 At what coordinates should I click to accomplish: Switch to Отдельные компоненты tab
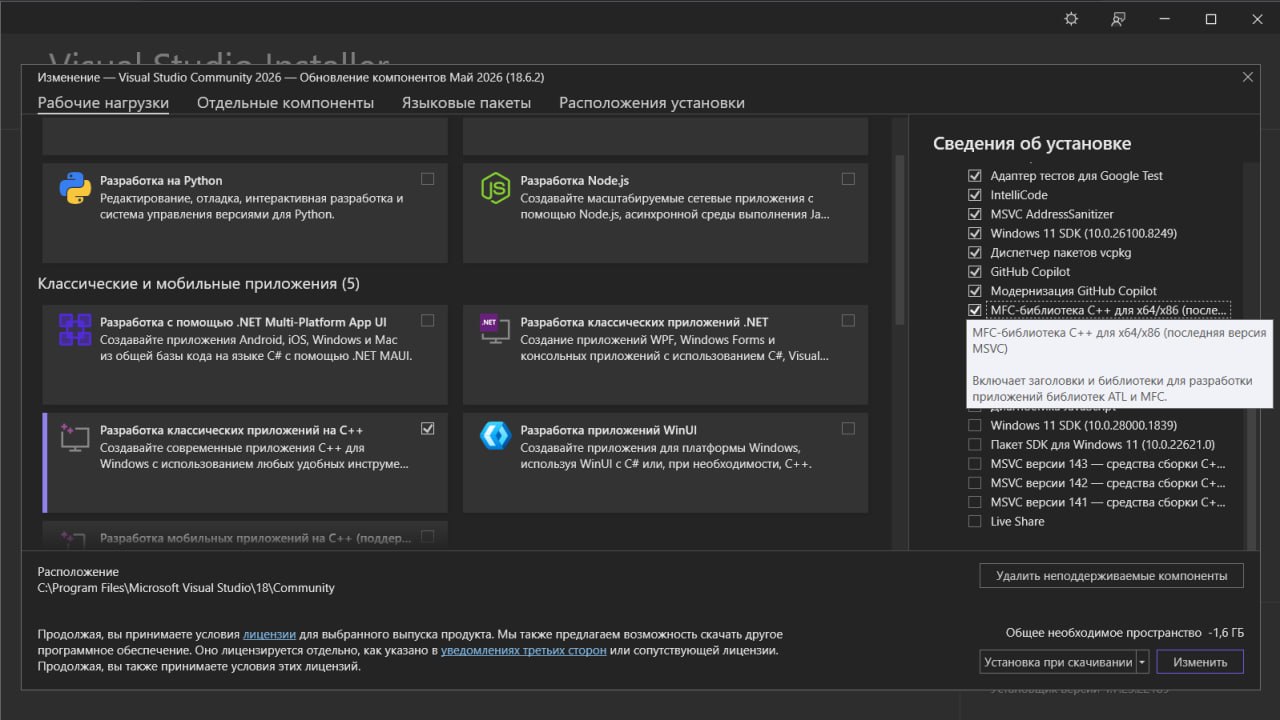coord(285,103)
